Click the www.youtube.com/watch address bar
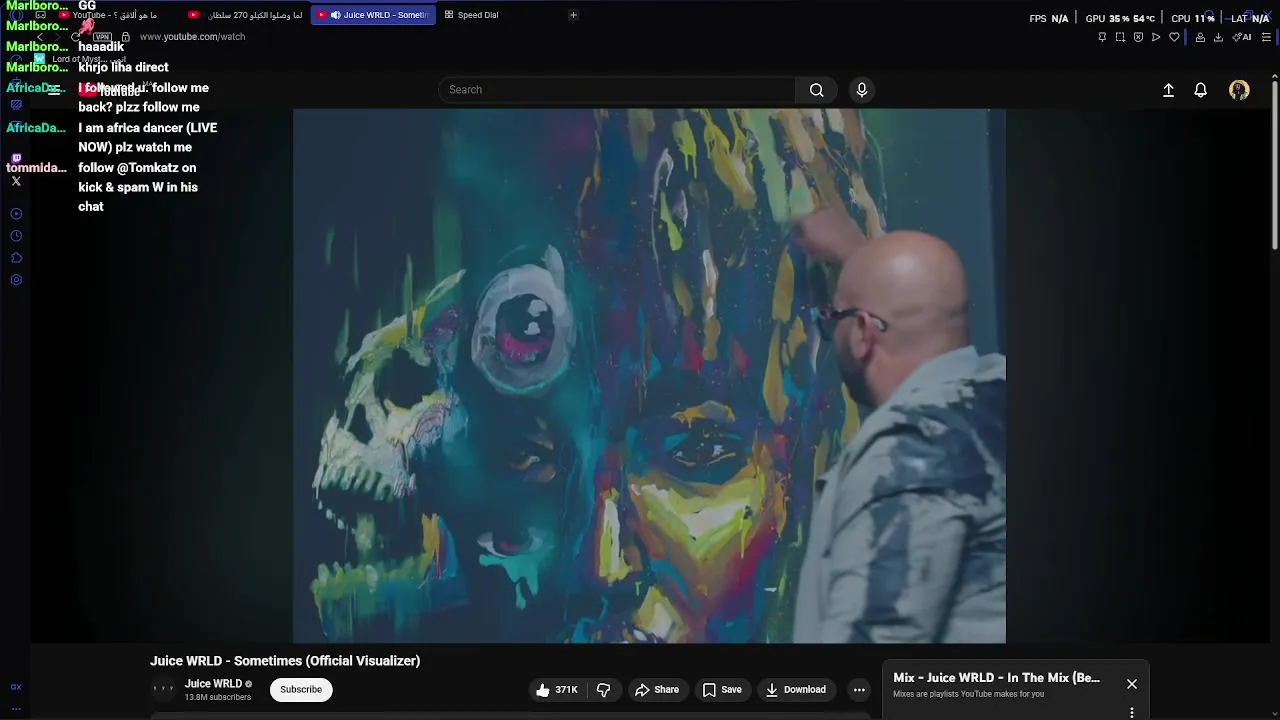This screenshot has width=1280, height=720. click(192, 37)
